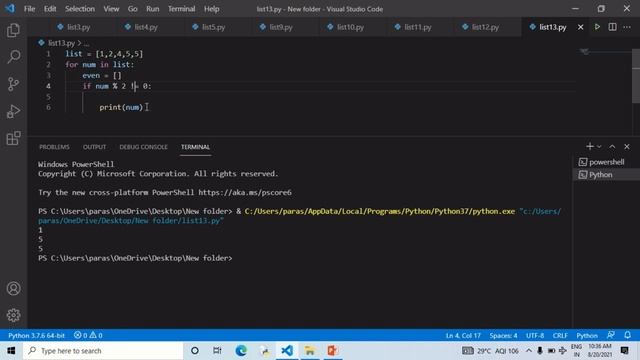Launch Microsoft Edge from taskbar
Viewport: 640px width, 360px height.
click(241, 351)
